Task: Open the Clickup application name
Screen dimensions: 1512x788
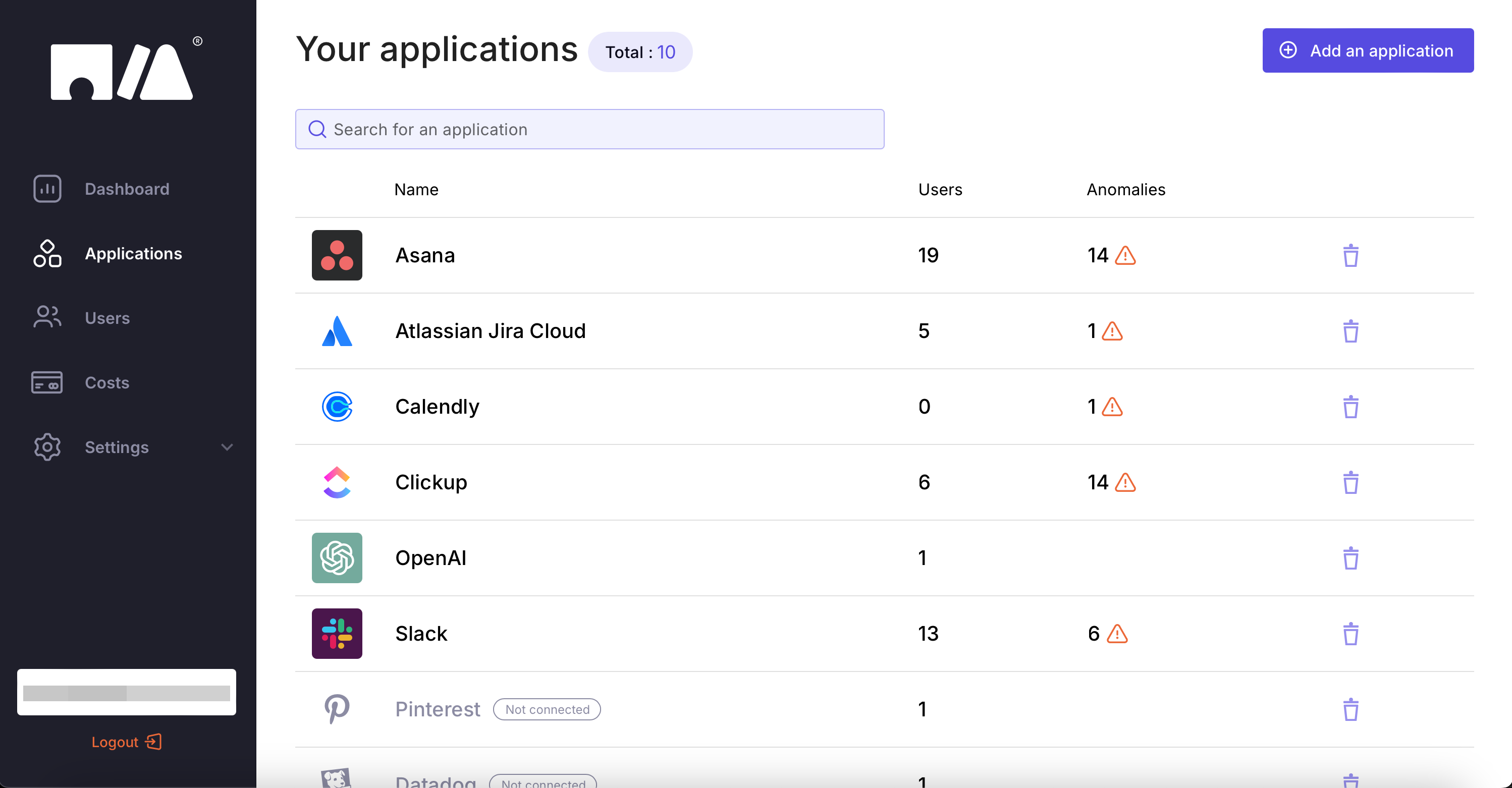Action: (x=431, y=482)
